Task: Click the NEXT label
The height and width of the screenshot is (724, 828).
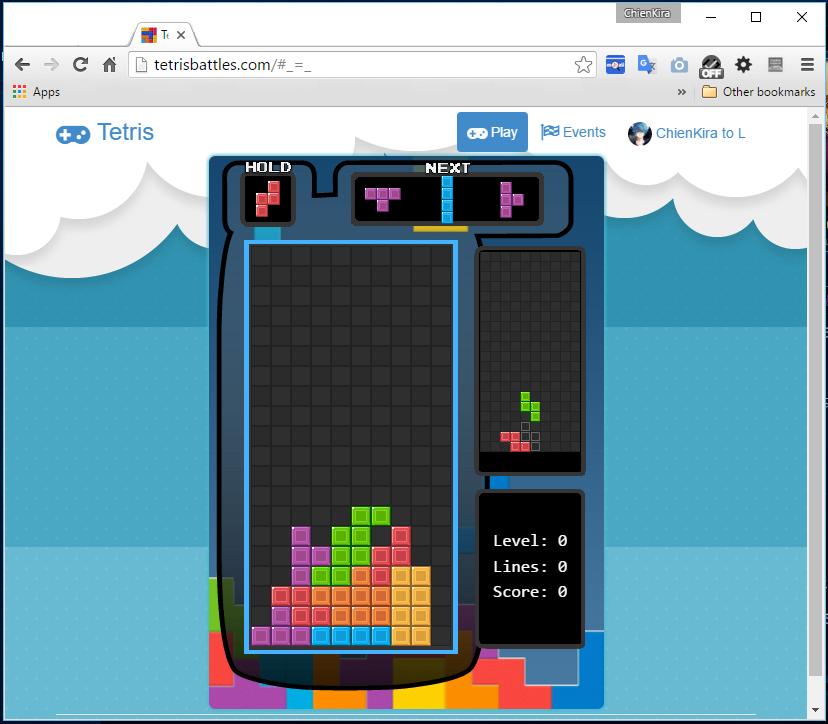Action: [x=447, y=168]
